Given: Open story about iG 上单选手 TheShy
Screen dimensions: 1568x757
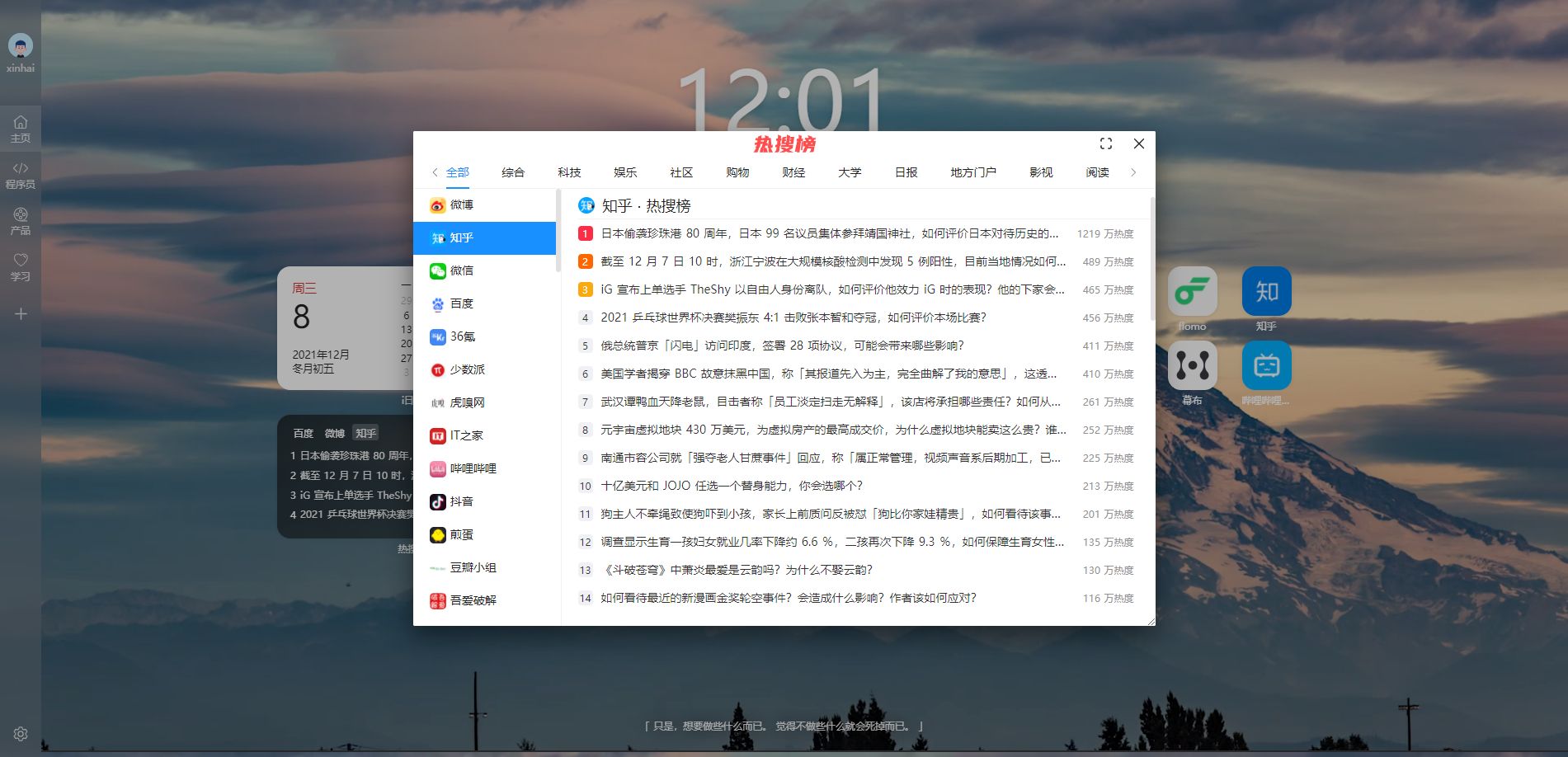Looking at the screenshot, I should click(832, 289).
